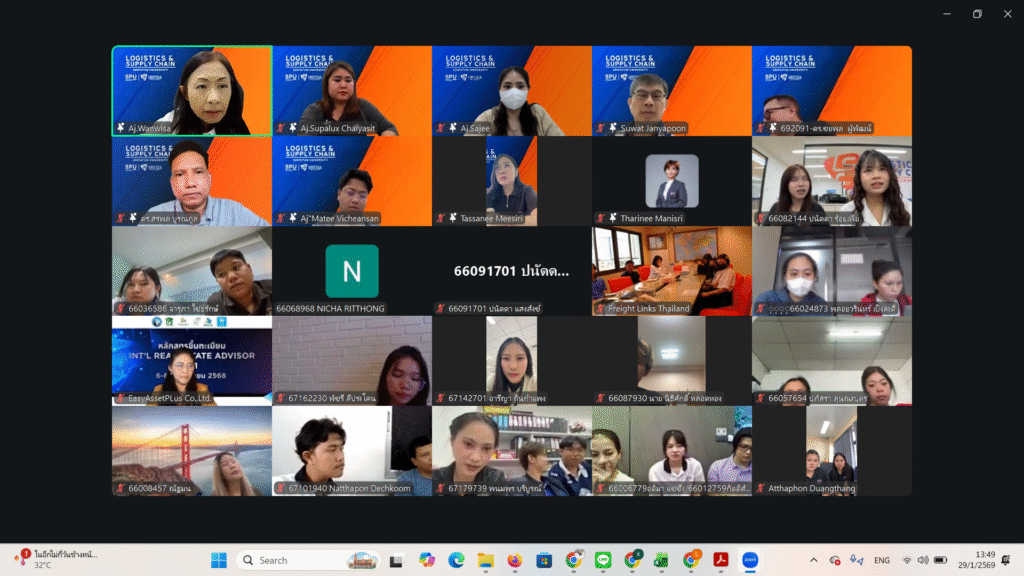Screen dimensions: 1024x576
Task: Open Microsoft Store from the taskbar
Action: [x=544, y=560]
